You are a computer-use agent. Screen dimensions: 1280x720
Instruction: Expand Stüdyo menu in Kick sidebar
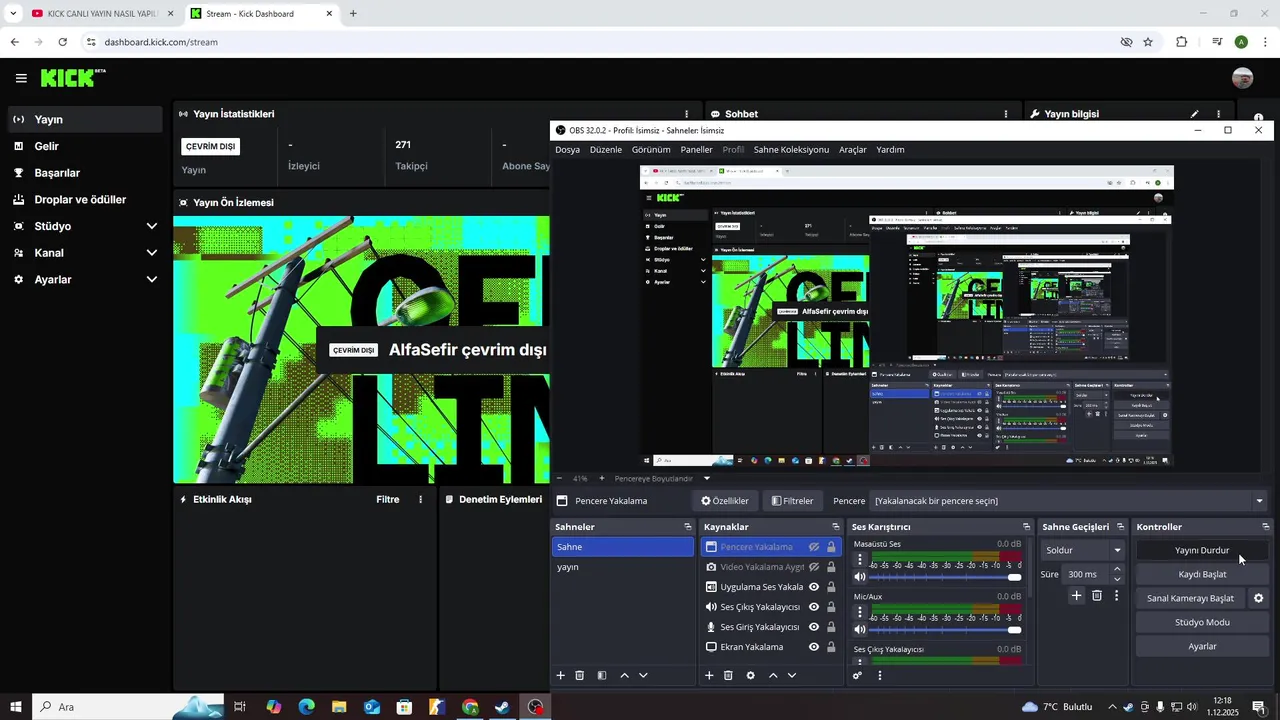point(151,226)
